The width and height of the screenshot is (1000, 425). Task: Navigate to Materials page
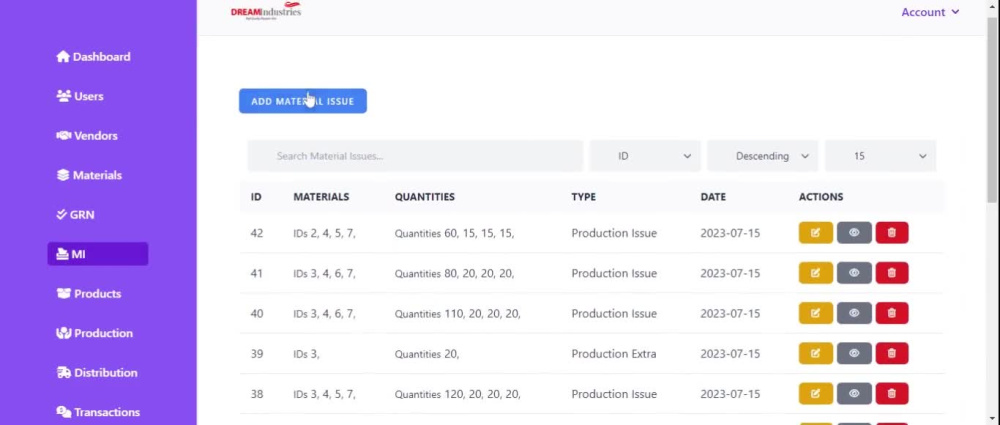(89, 175)
